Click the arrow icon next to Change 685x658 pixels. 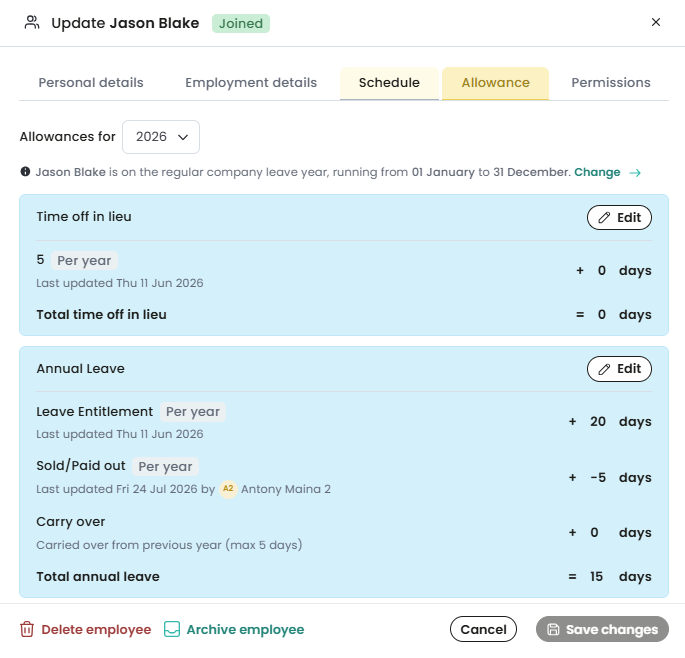click(635, 173)
